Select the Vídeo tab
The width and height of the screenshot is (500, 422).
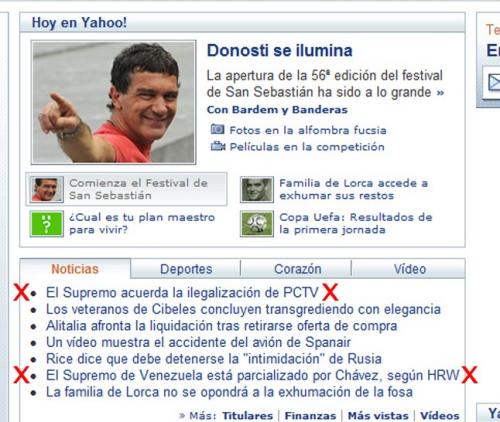(410, 269)
